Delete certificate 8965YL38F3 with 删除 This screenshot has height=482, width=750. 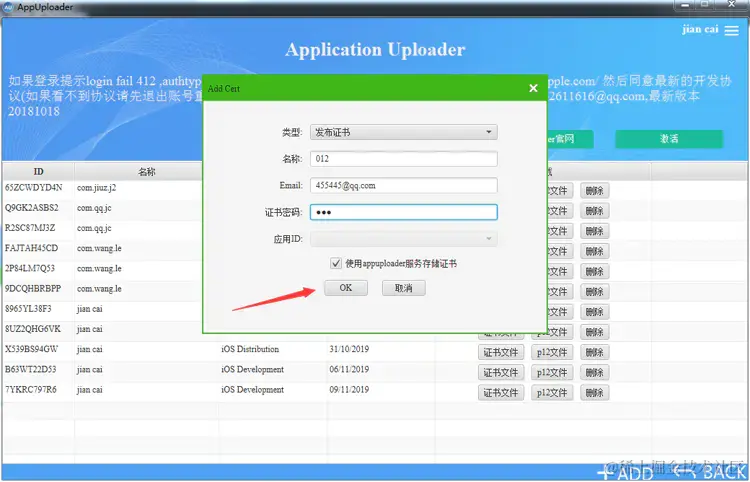(x=595, y=312)
